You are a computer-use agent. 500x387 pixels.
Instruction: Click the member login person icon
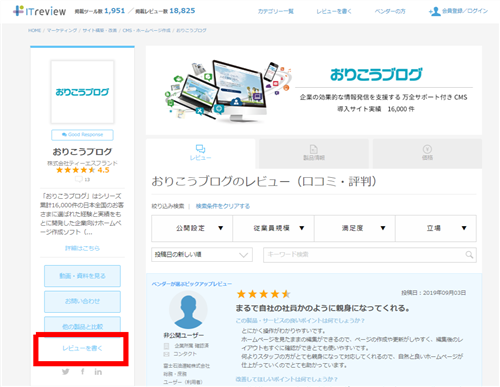click(434, 12)
